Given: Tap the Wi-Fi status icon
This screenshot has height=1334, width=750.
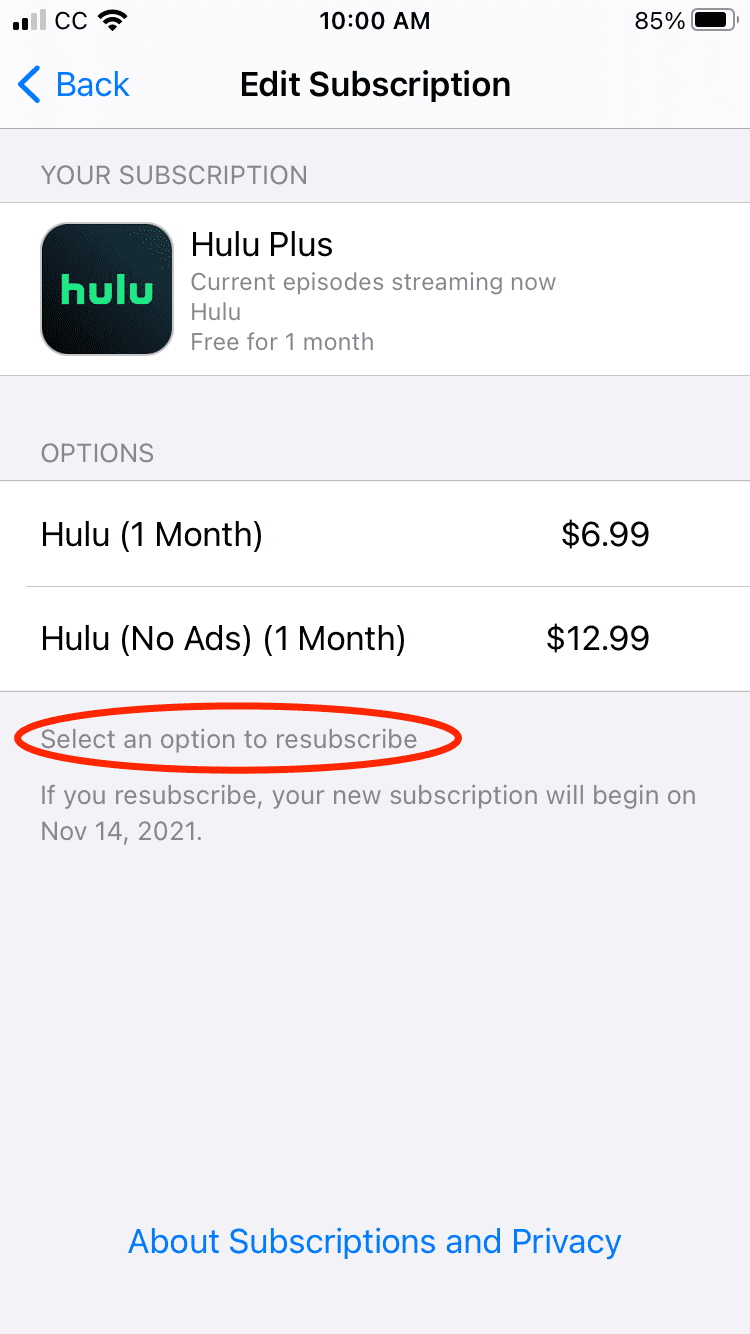Looking at the screenshot, I should click(x=114, y=21).
